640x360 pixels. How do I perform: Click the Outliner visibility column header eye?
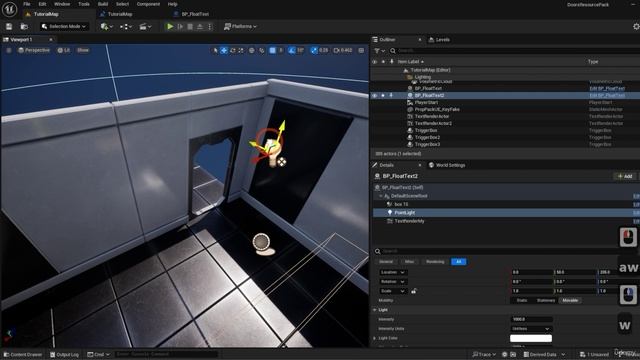374,62
